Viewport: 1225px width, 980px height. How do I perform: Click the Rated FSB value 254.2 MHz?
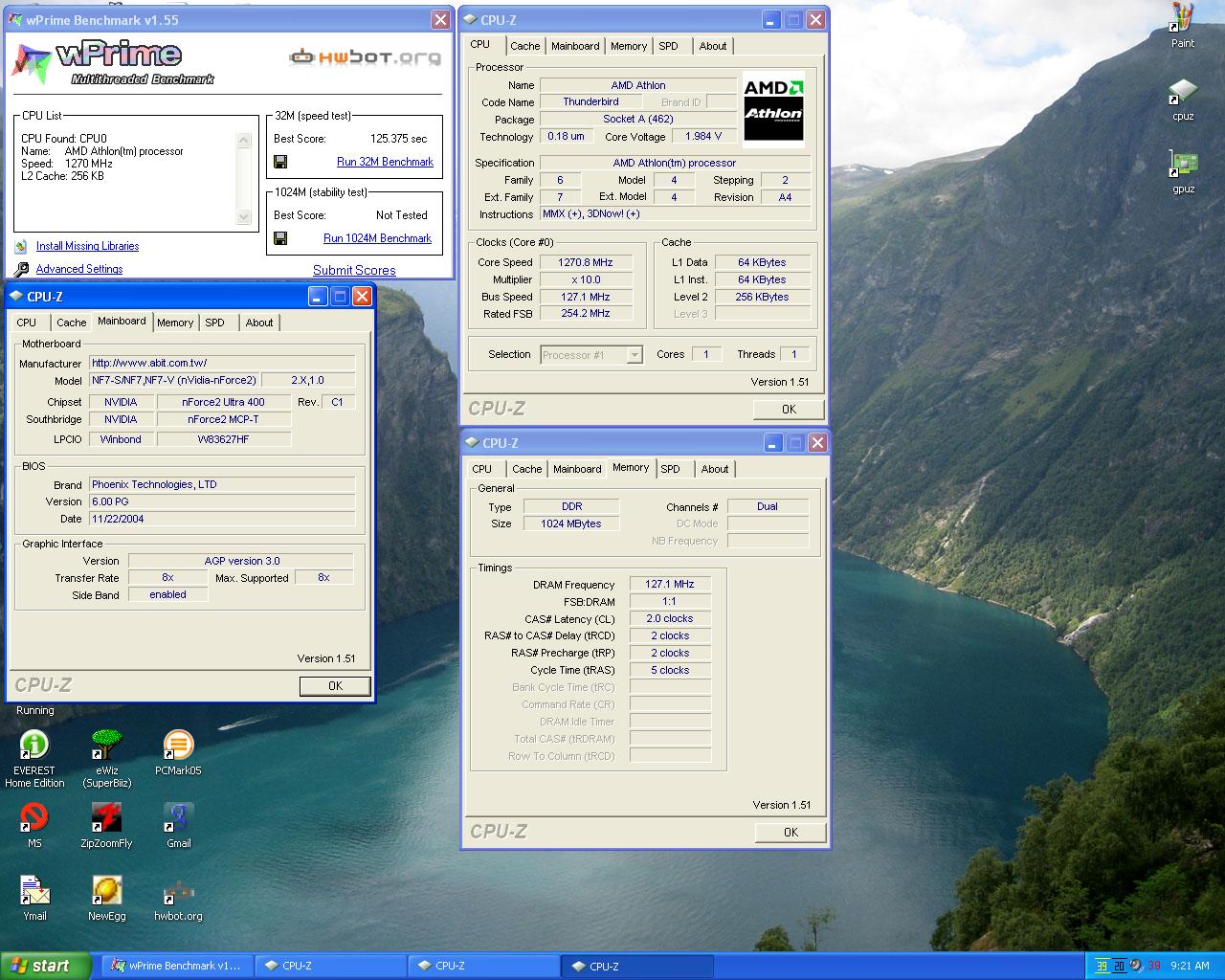click(x=586, y=313)
